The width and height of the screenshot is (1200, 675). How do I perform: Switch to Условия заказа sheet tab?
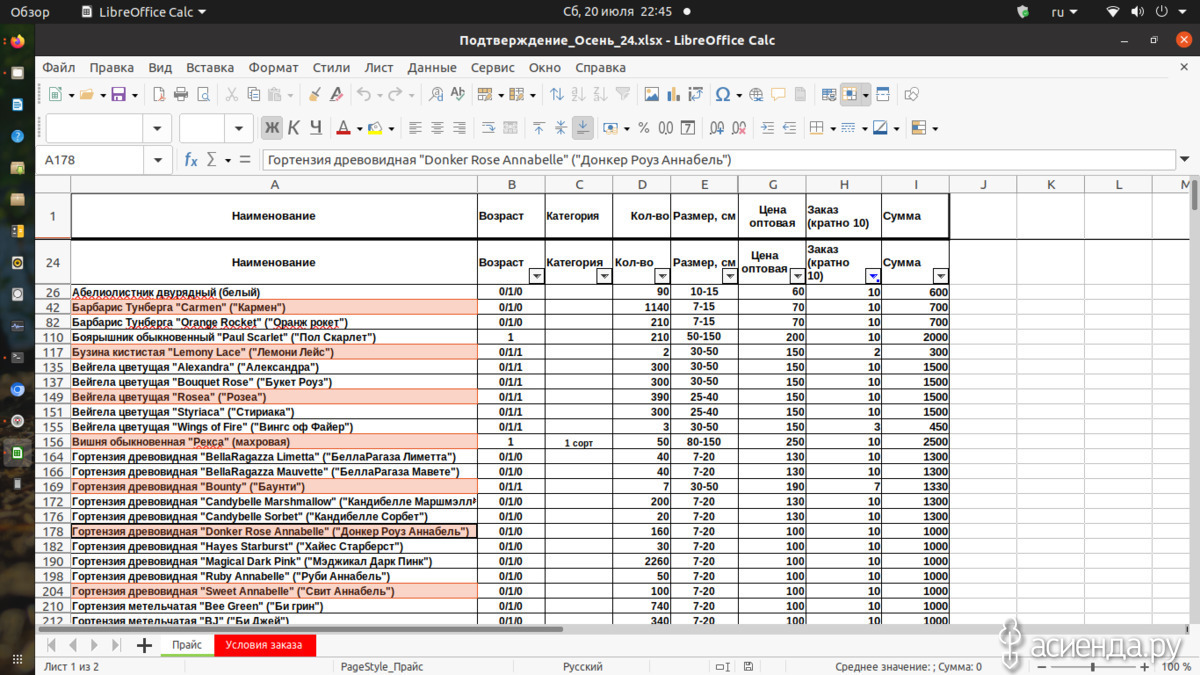pyautogui.click(x=264, y=645)
